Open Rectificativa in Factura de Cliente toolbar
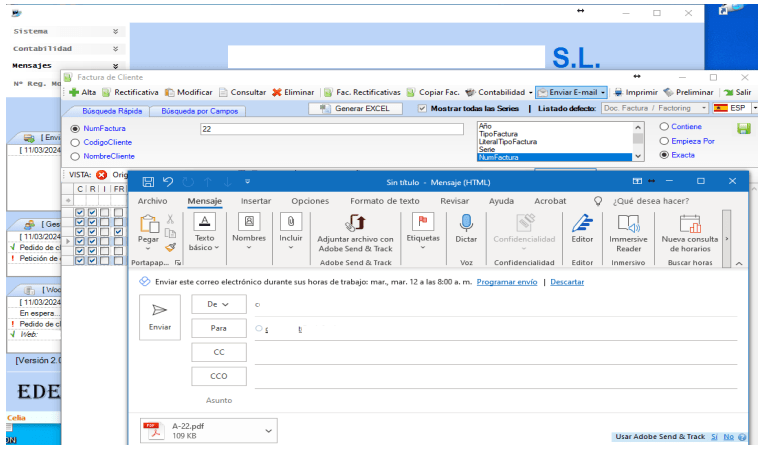764x452 pixels. click(131, 92)
